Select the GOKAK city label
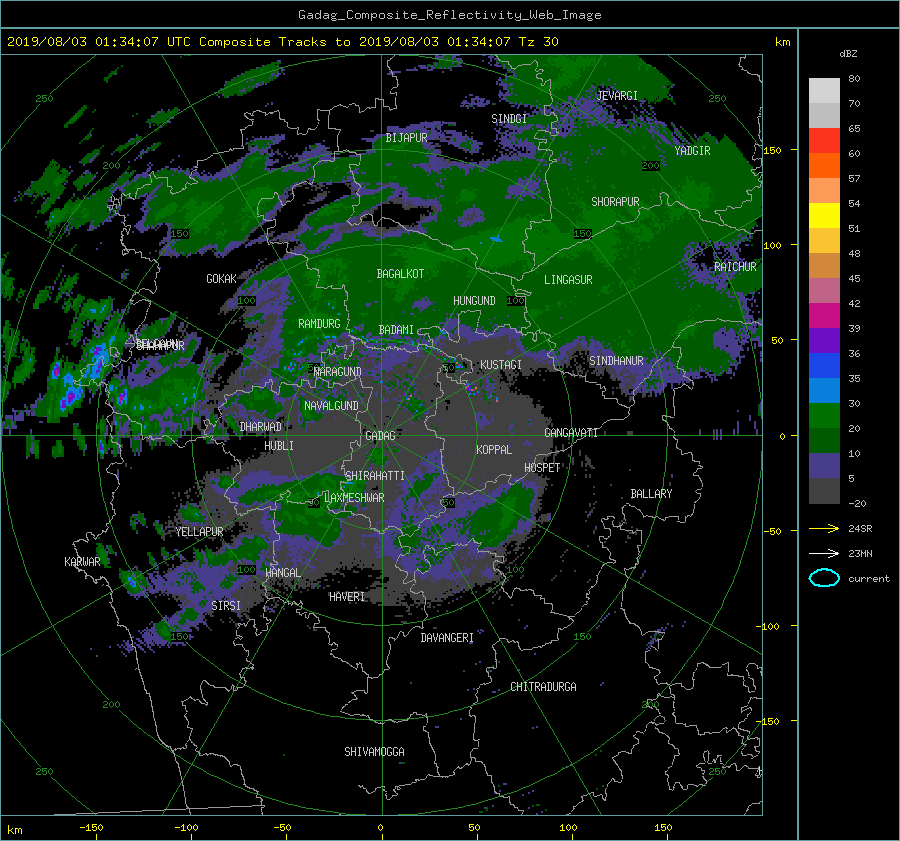 (221, 278)
